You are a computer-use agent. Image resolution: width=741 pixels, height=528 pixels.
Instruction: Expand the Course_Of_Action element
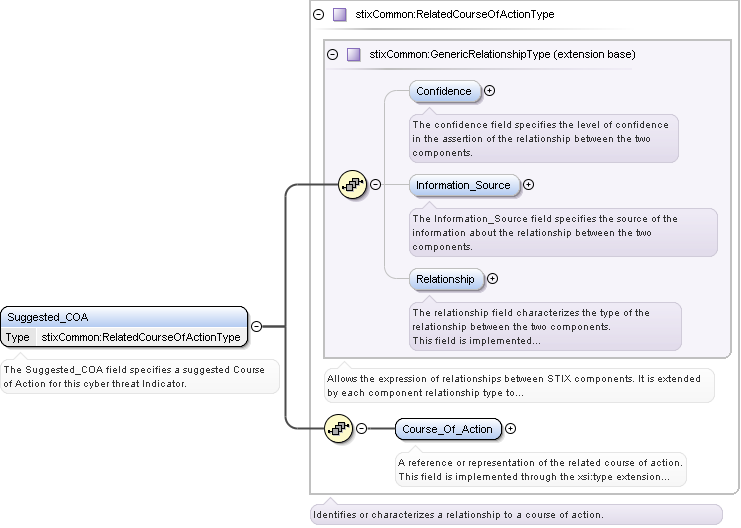coord(511,429)
